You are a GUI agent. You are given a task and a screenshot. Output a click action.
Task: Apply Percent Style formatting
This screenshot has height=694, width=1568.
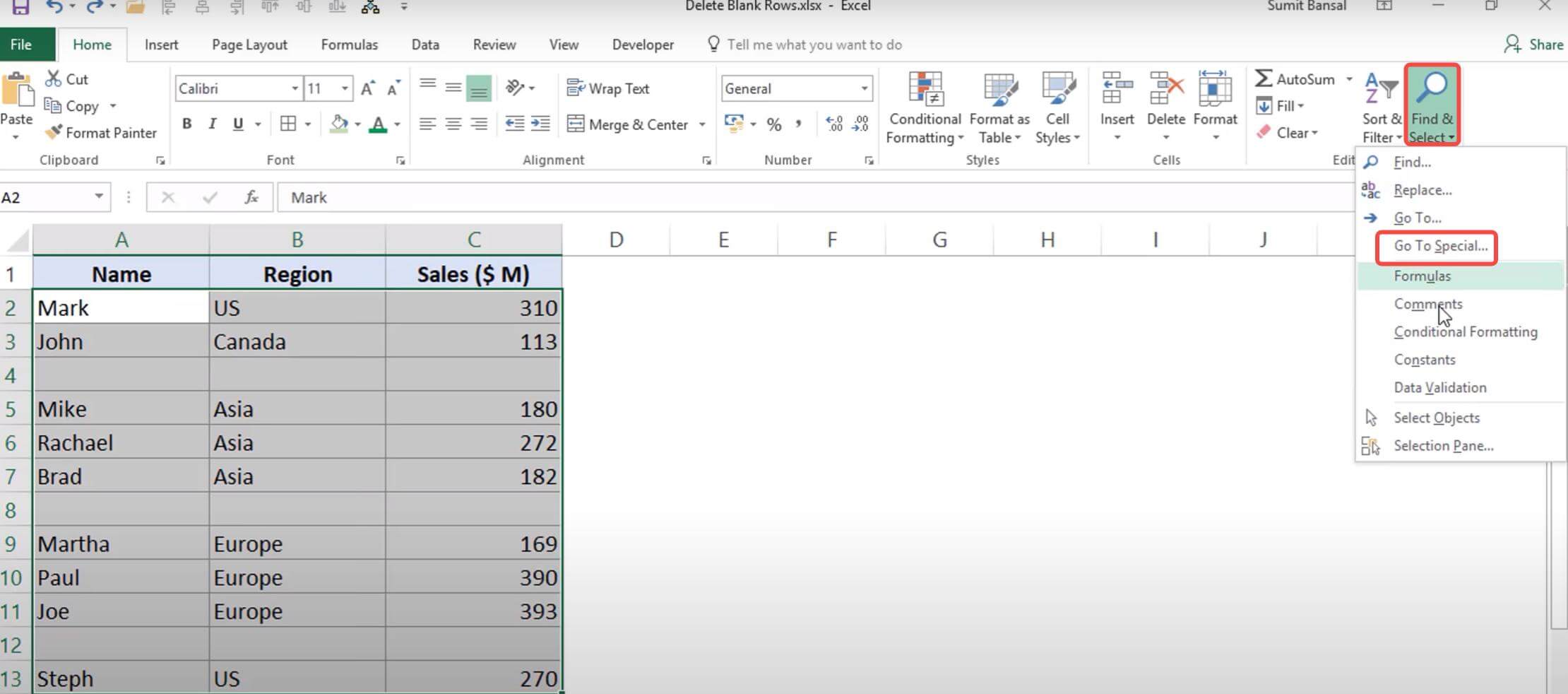[x=774, y=124]
